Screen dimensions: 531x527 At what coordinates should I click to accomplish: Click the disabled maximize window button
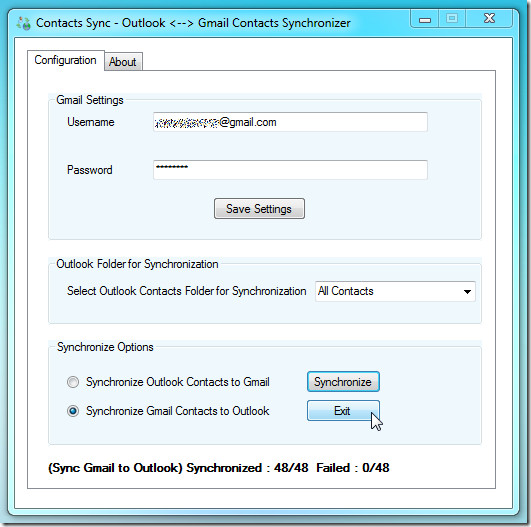(x=452, y=18)
